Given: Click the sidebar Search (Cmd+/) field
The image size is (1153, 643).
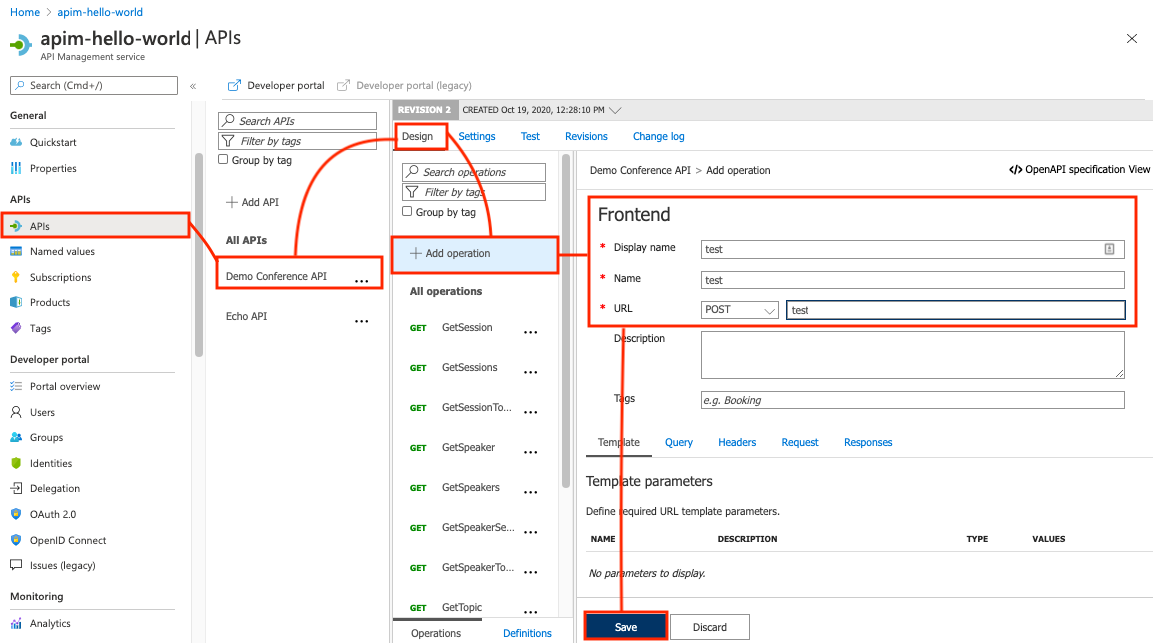Looking at the screenshot, I should coord(94,85).
